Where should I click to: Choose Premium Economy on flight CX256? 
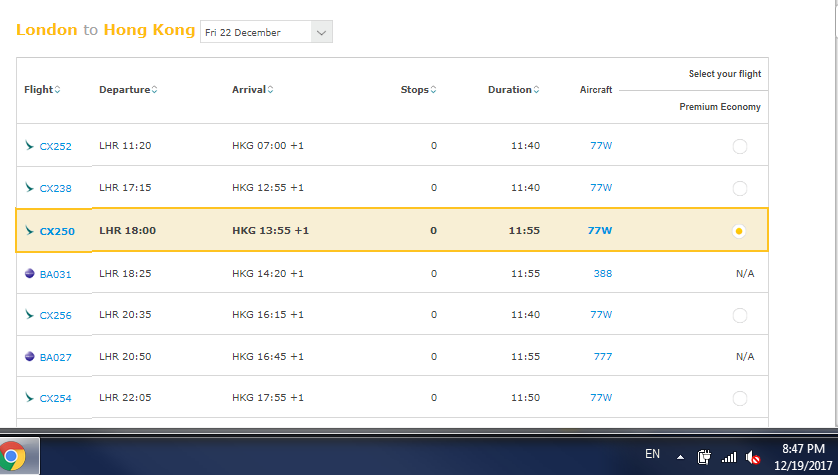(x=739, y=315)
